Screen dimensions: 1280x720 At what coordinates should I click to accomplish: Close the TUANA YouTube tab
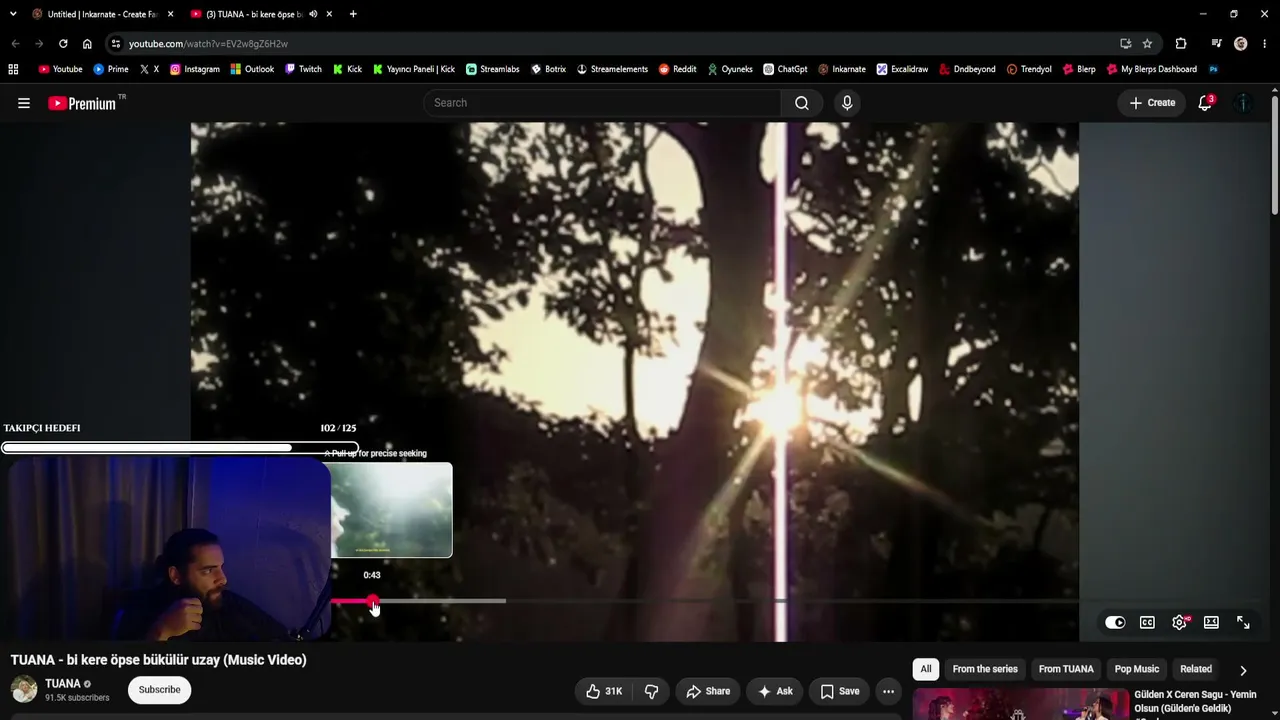pos(329,14)
